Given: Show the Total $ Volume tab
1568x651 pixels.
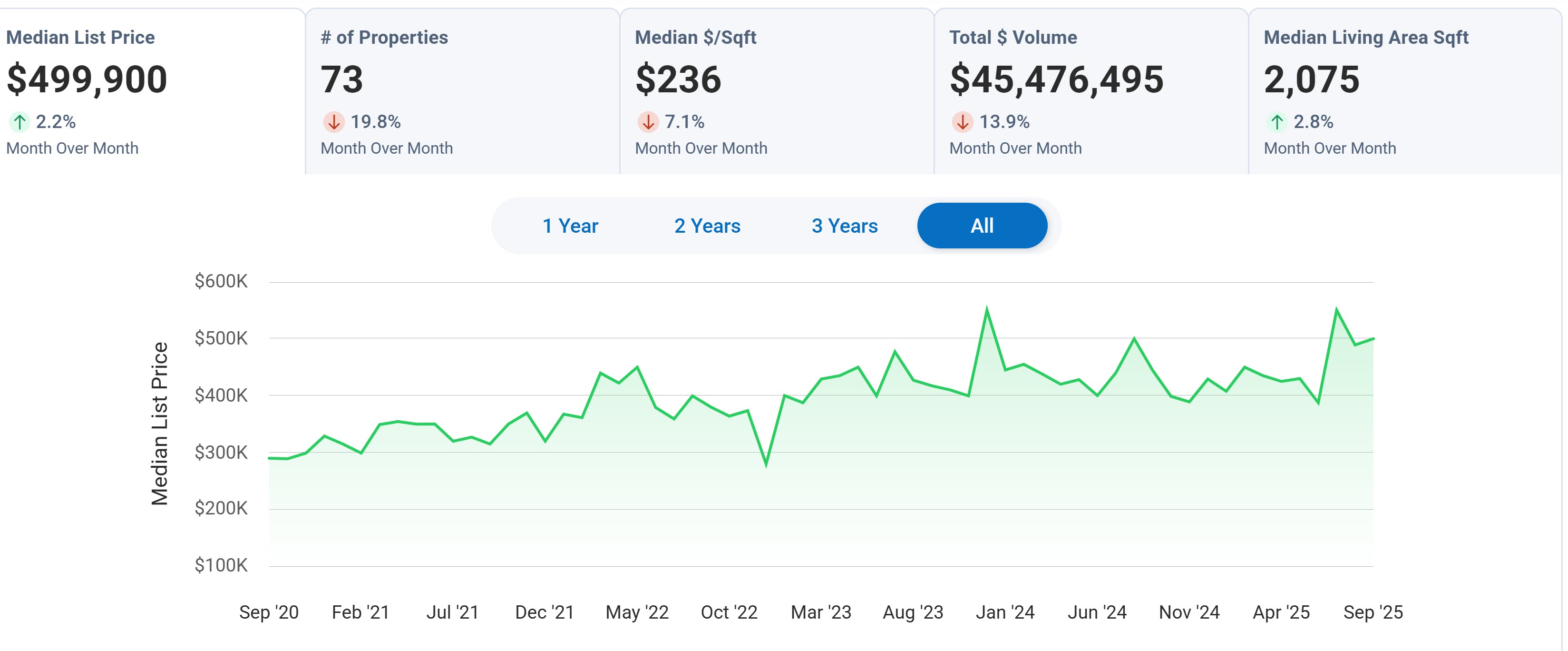Looking at the screenshot, I should click(x=1013, y=37).
